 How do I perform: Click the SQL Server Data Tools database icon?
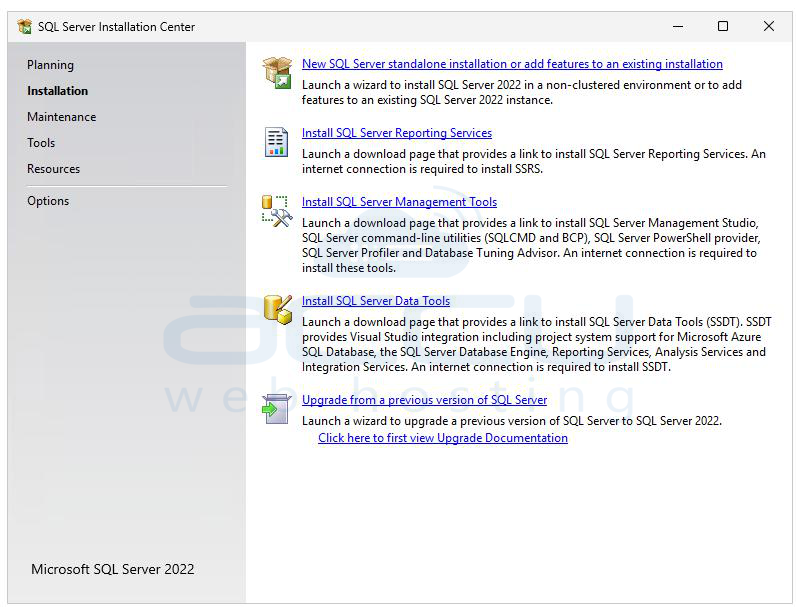coord(276,309)
